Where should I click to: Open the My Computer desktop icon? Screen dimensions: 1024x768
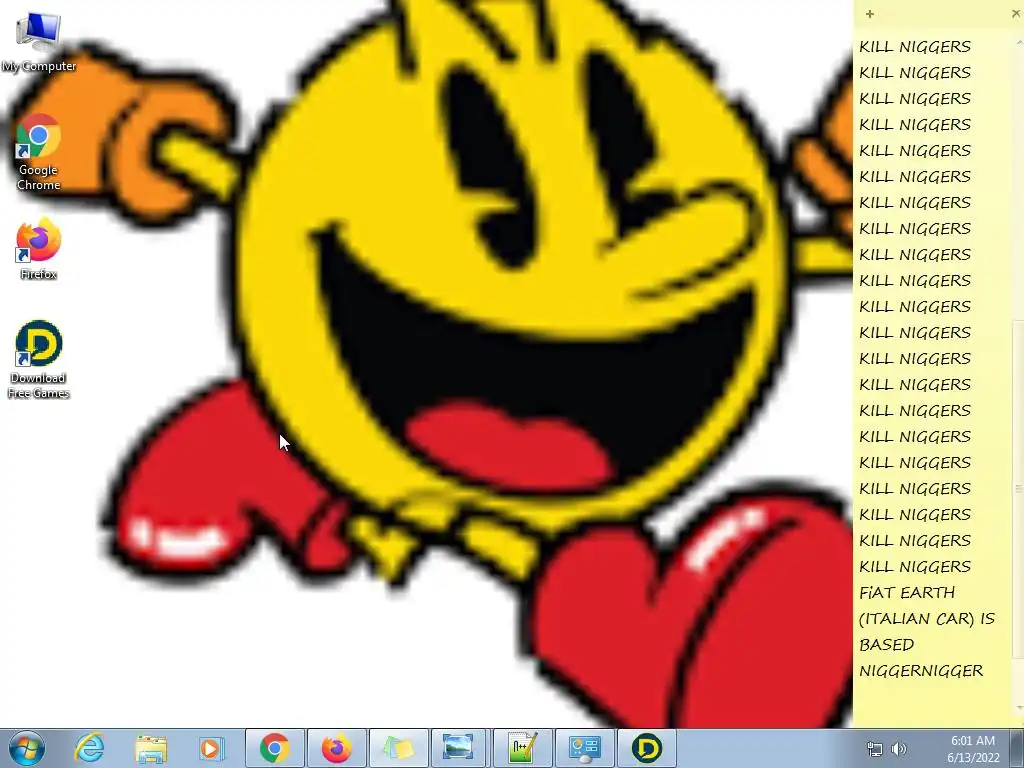point(39,41)
